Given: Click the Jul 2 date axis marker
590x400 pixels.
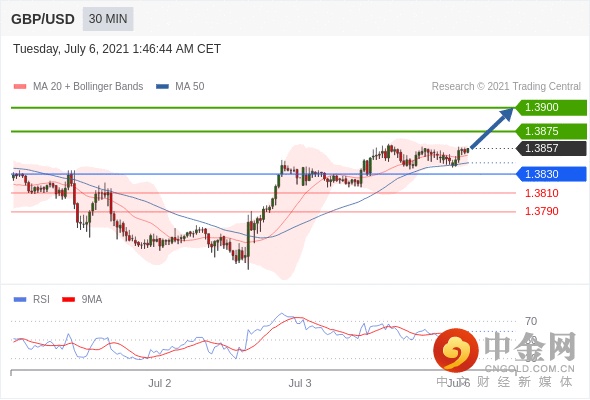Looking at the screenshot, I should (x=160, y=383).
